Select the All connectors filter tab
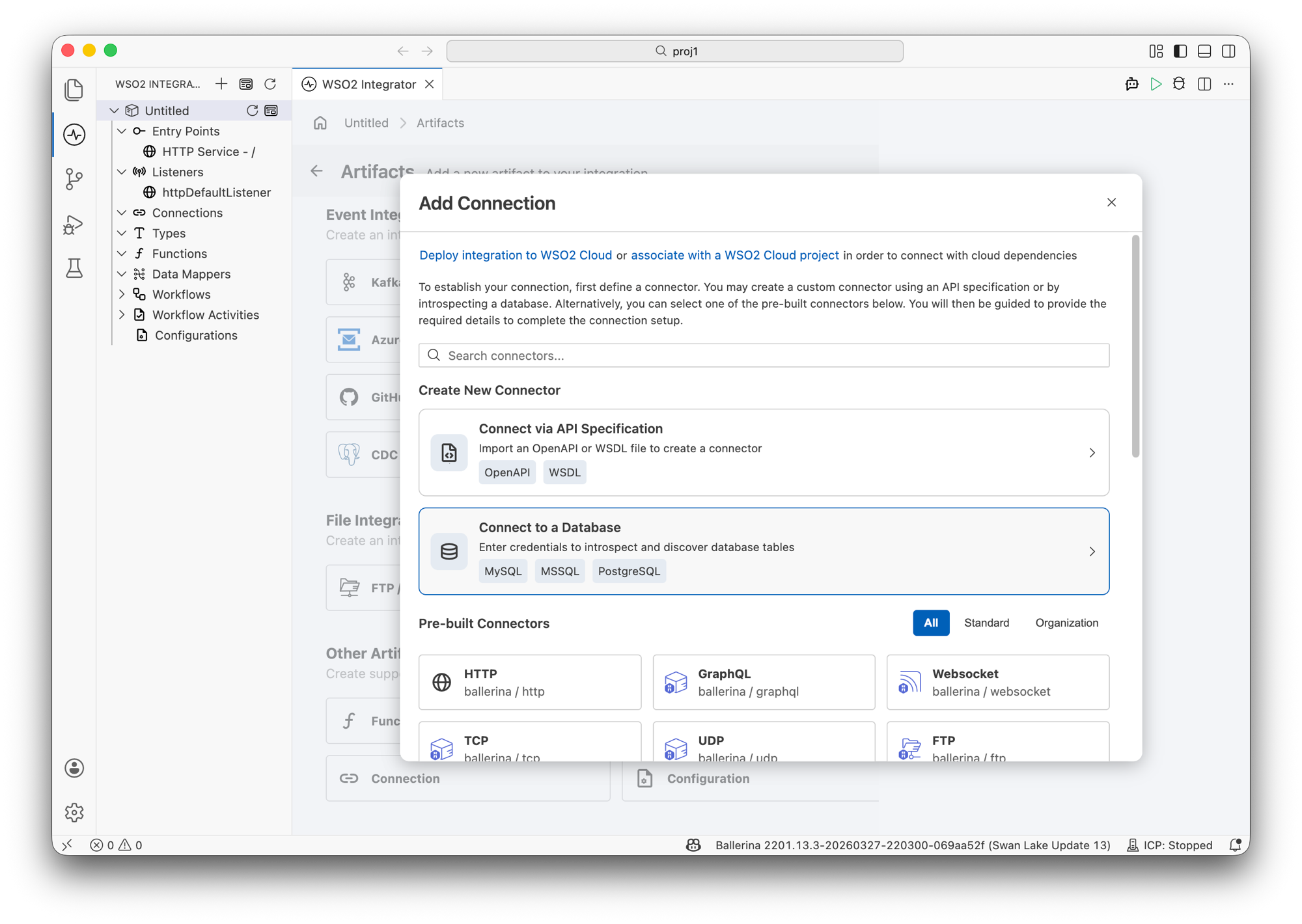 (x=931, y=623)
